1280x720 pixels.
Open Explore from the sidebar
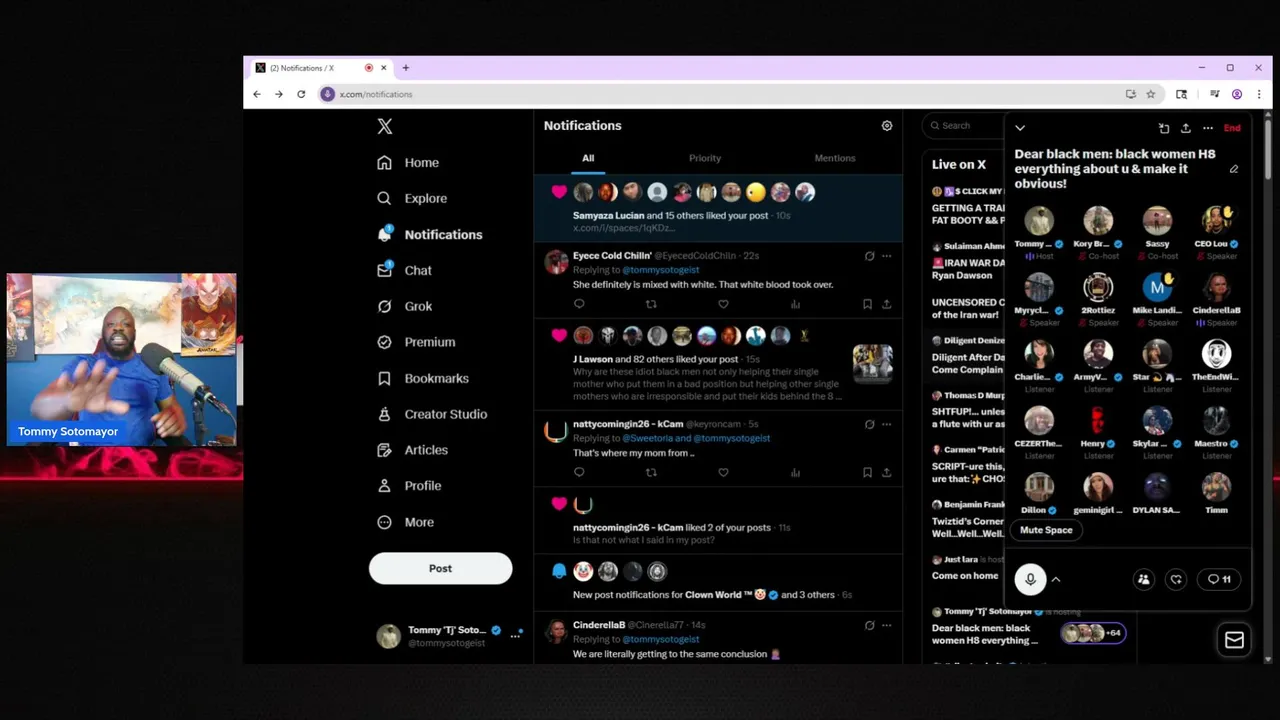[x=412, y=198]
